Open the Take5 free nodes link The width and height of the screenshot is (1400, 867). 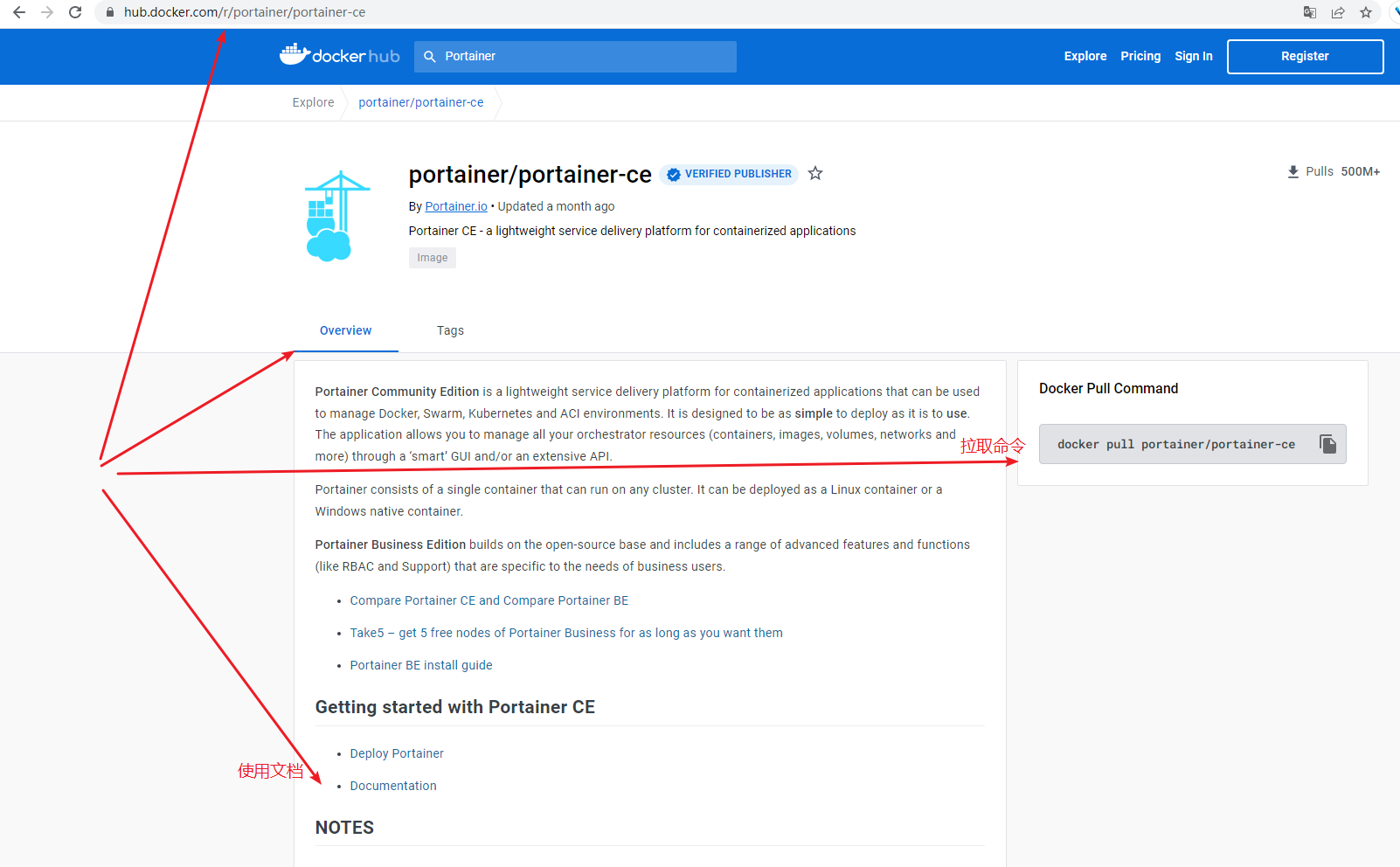click(x=566, y=633)
